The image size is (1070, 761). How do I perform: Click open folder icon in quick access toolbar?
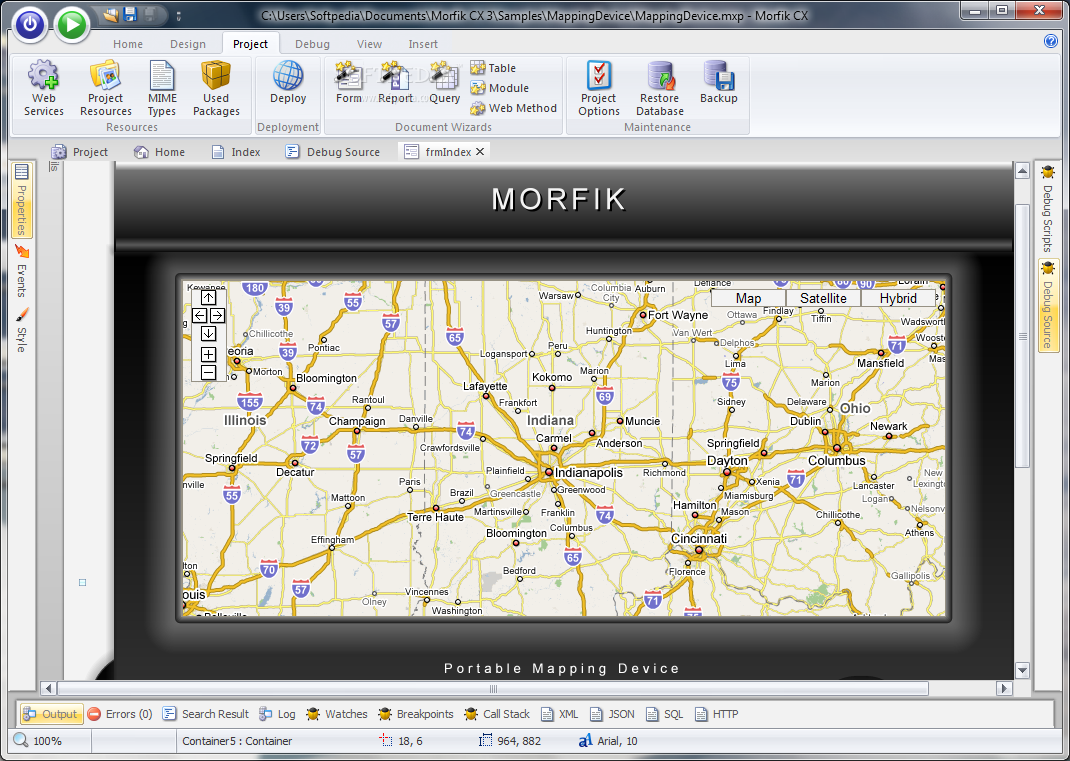tap(111, 14)
